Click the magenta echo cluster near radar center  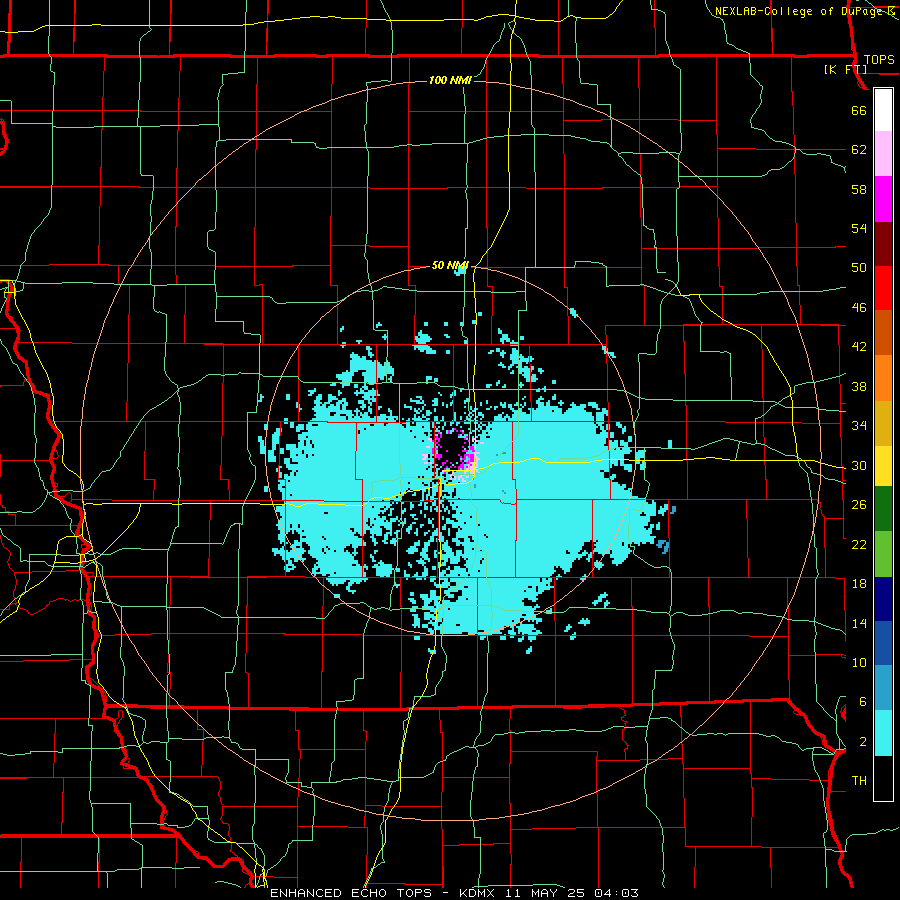coord(455,452)
